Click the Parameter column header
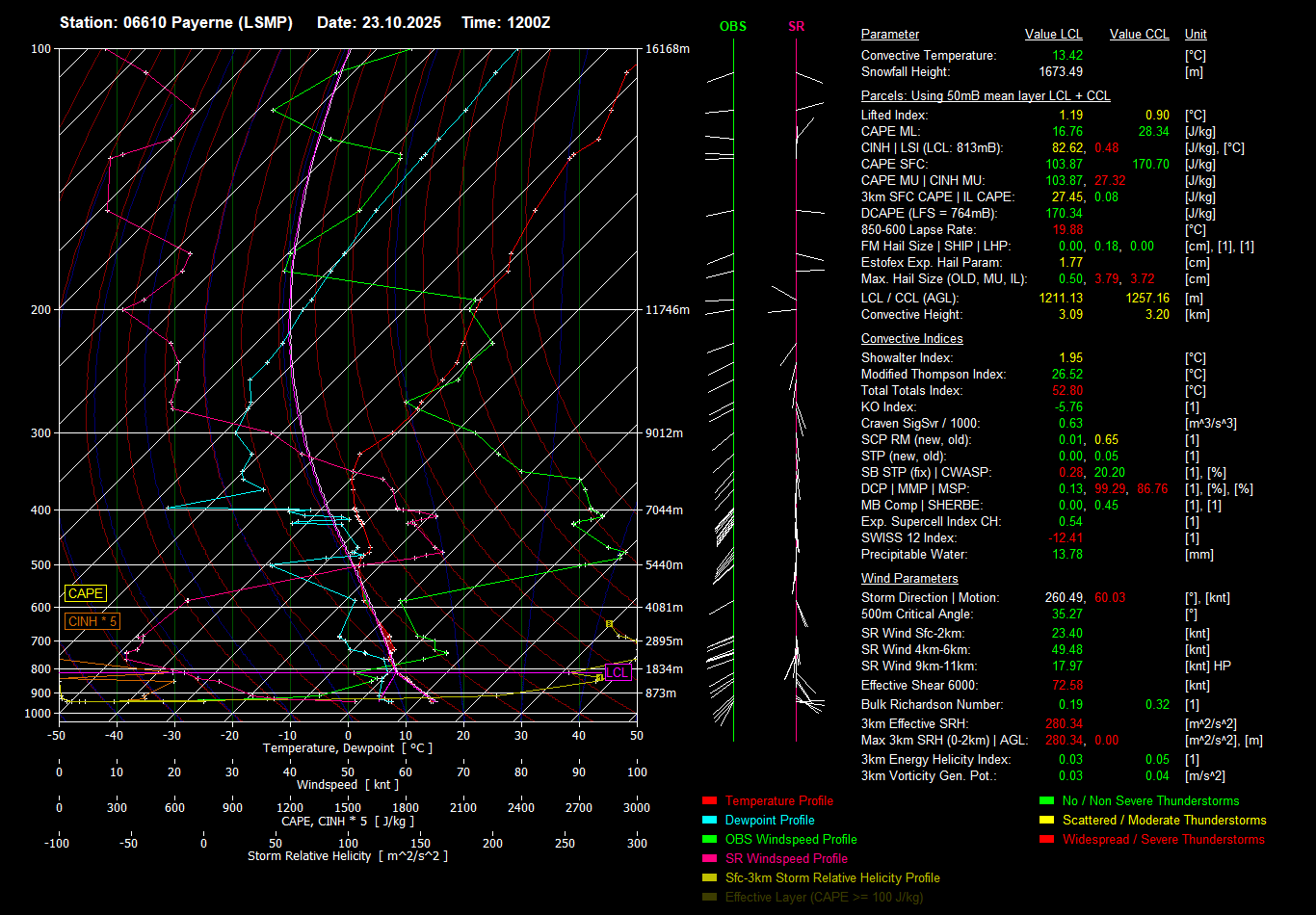This screenshot has height=915, width=1316. tap(890, 35)
